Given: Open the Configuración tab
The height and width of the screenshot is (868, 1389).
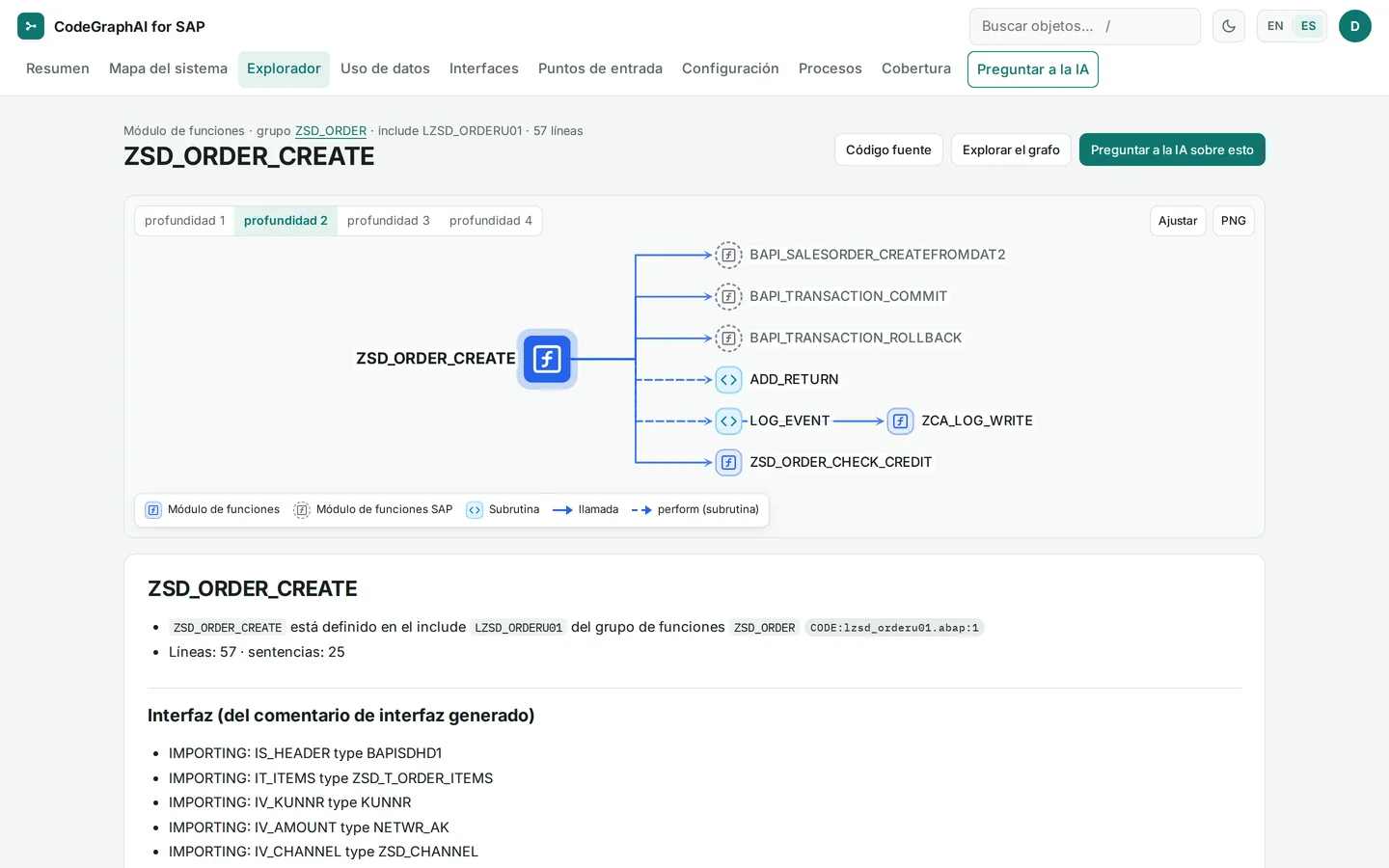Looking at the screenshot, I should coord(730,68).
